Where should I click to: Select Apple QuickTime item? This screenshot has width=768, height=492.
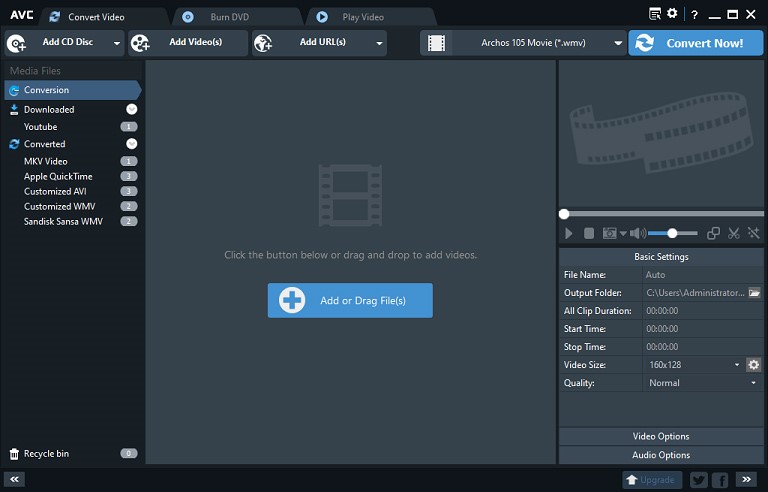(x=58, y=176)
